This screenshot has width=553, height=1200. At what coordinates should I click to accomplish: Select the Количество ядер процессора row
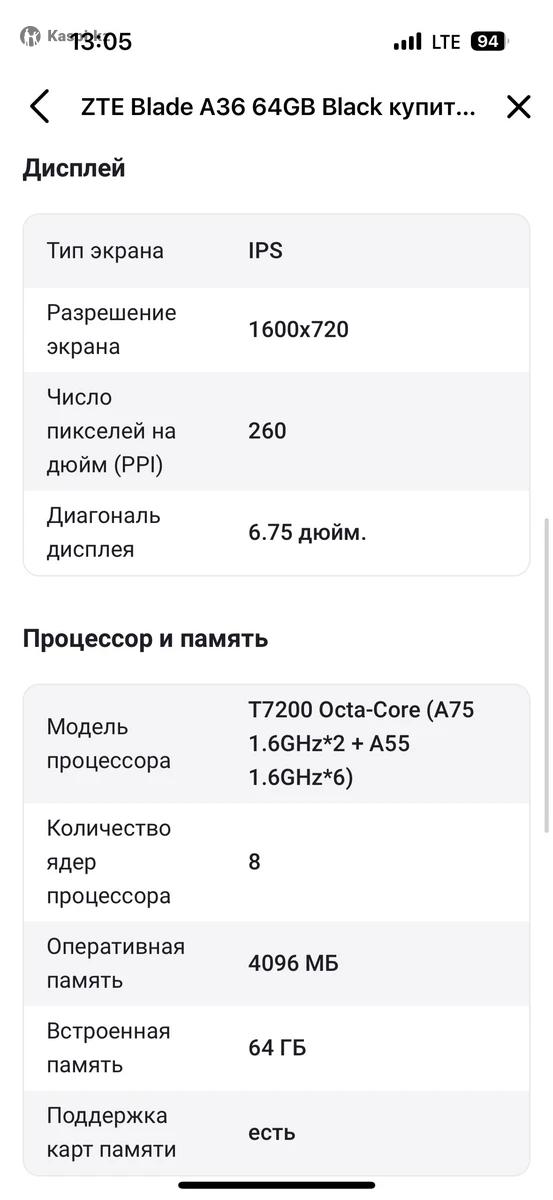tap(276, 862)
